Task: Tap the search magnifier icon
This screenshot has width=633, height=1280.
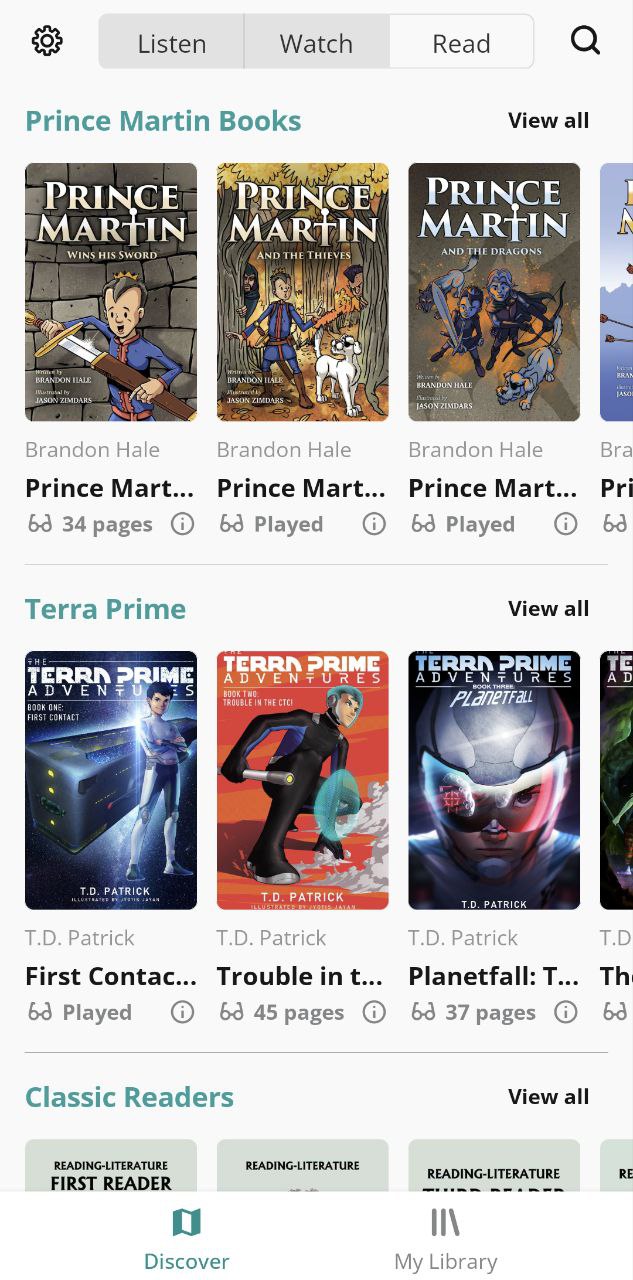Action: click(585, 41)
